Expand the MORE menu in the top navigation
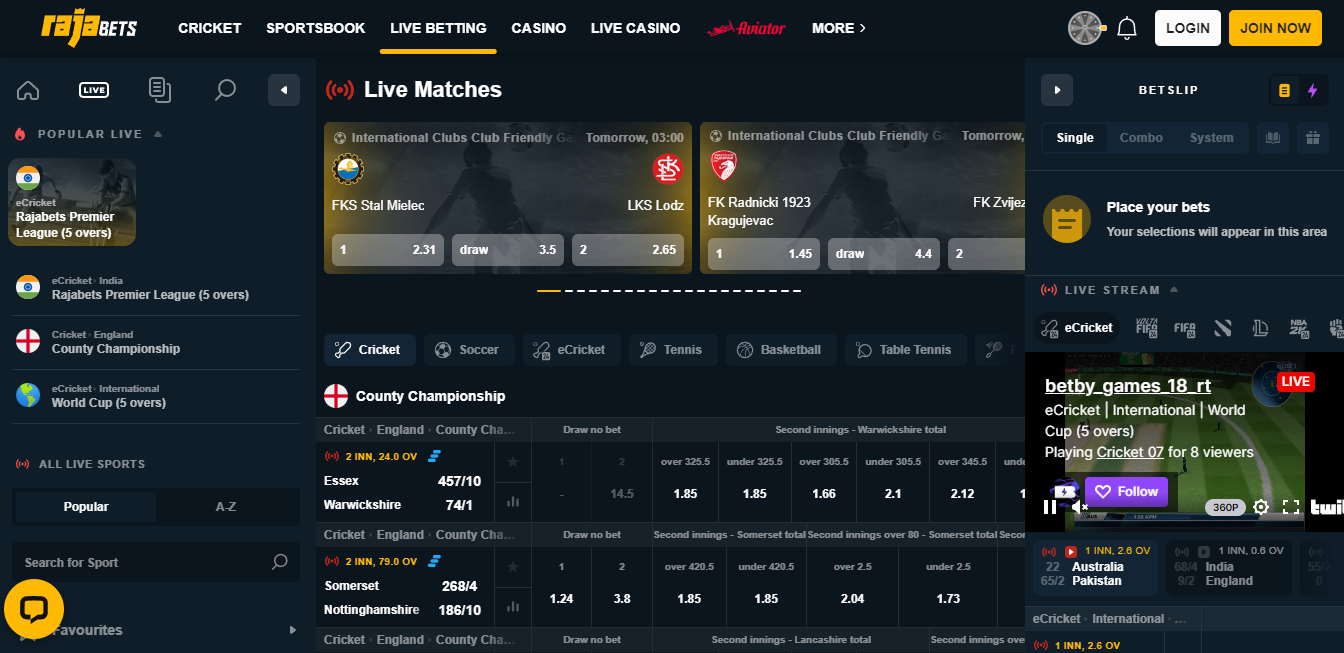This screenshot has width=1344, height=653. 839,28
